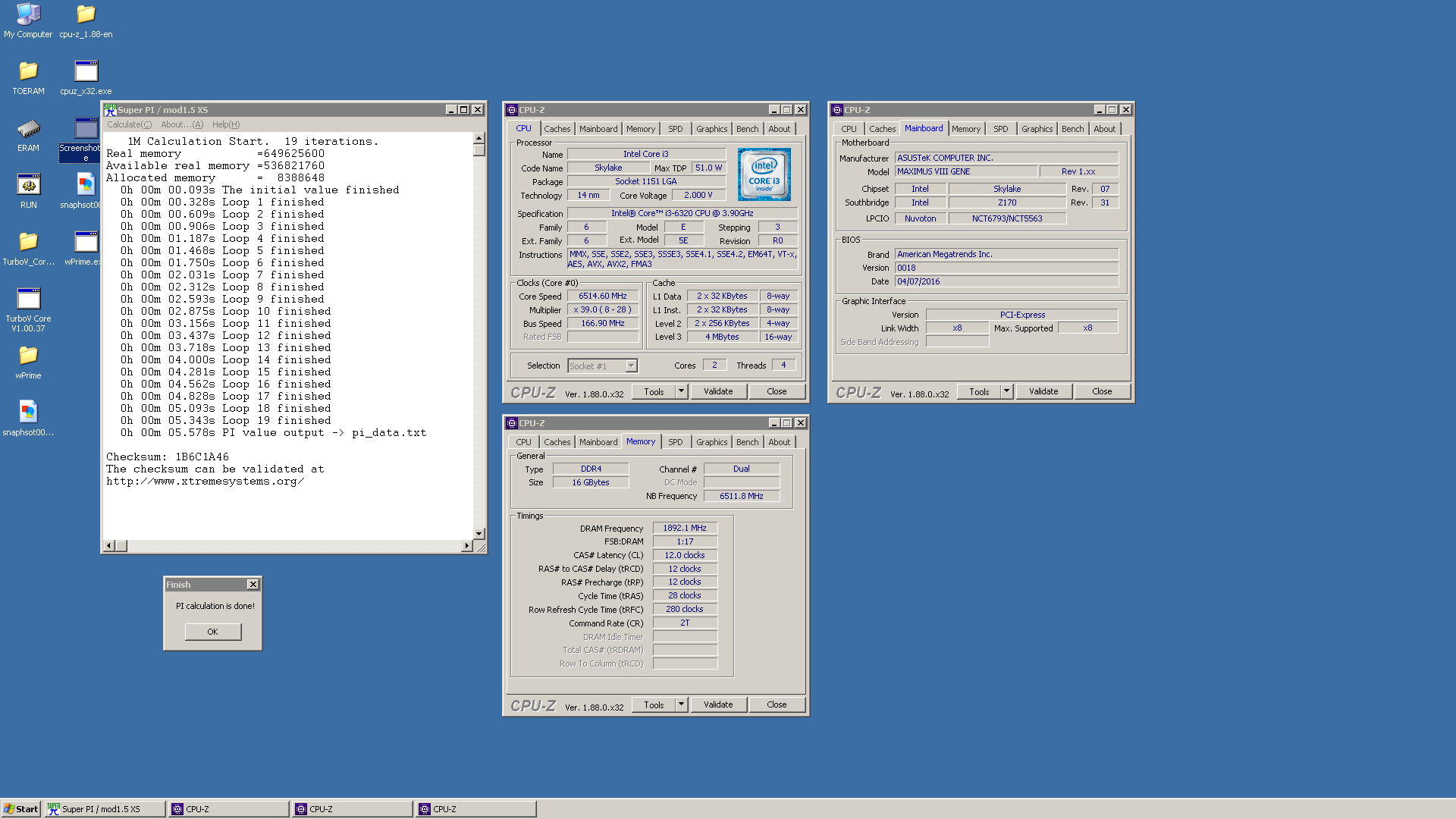1456x819 pixels.
Task: Open the Start menu
Action: point(21,809)
